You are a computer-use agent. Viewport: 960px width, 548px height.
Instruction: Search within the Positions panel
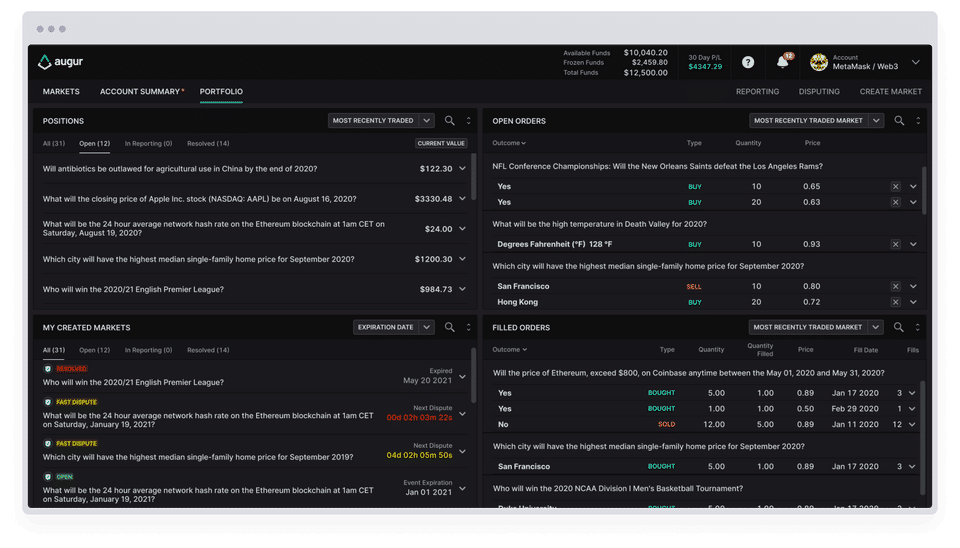(x=449, y=121)
